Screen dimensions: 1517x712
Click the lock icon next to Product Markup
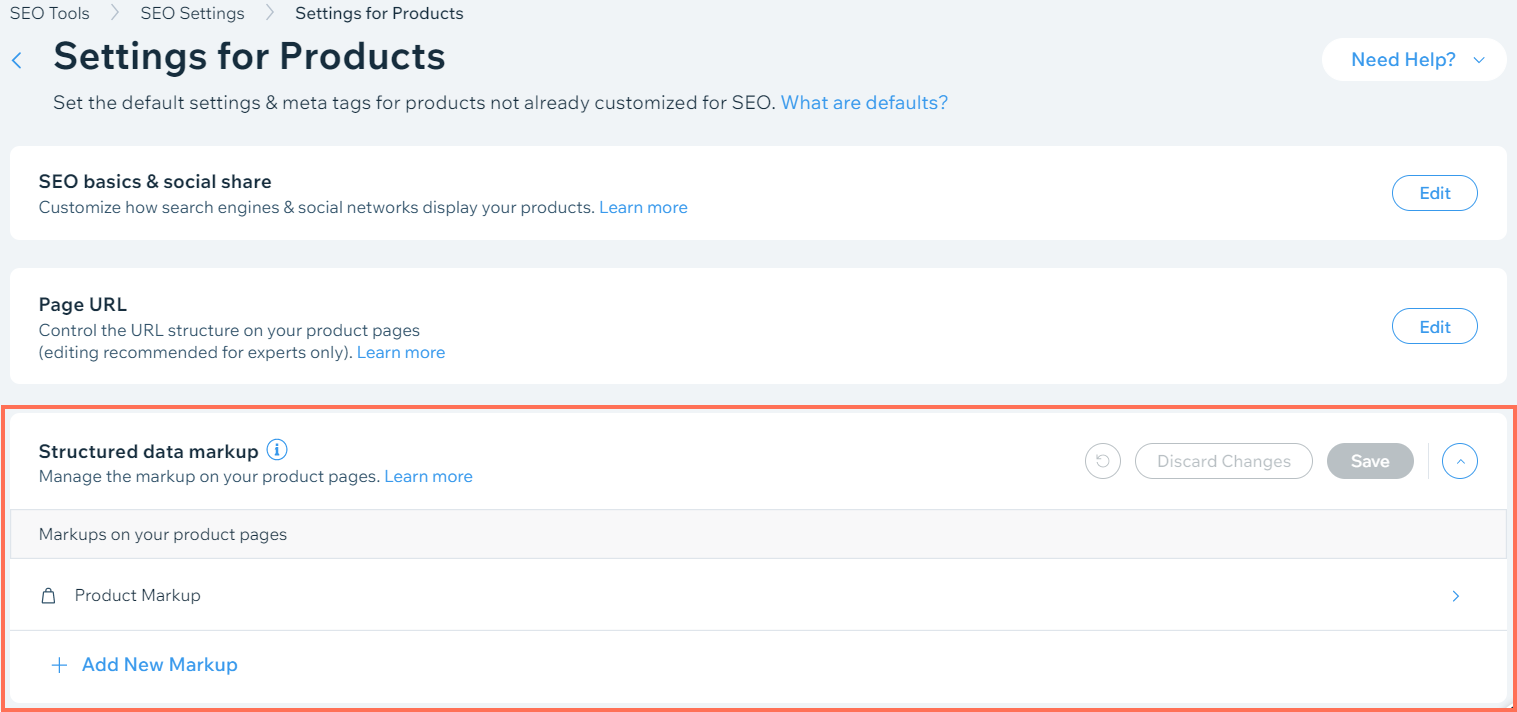coord(48,595)
